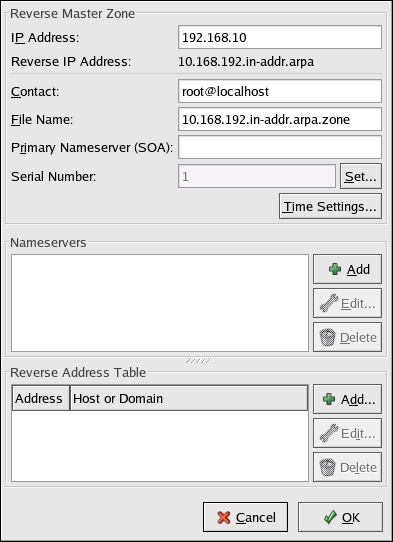
Task: Click the Primary Nameserver (SOA) field
Action: coord(280,147)
